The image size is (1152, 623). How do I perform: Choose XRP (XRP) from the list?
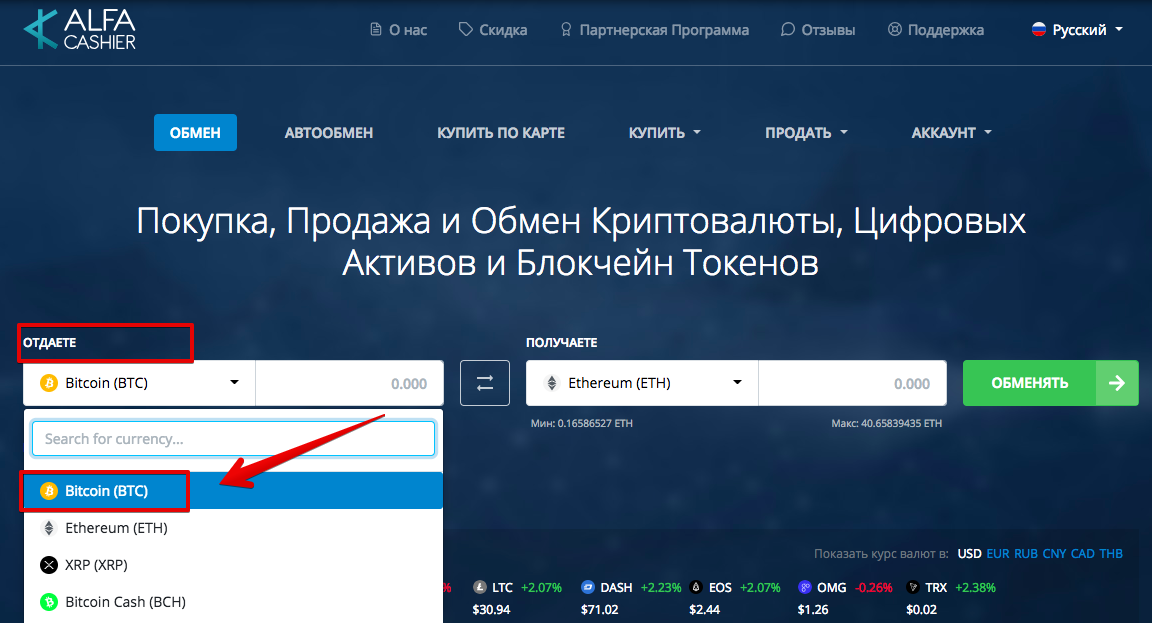click(x=234, y=565)
